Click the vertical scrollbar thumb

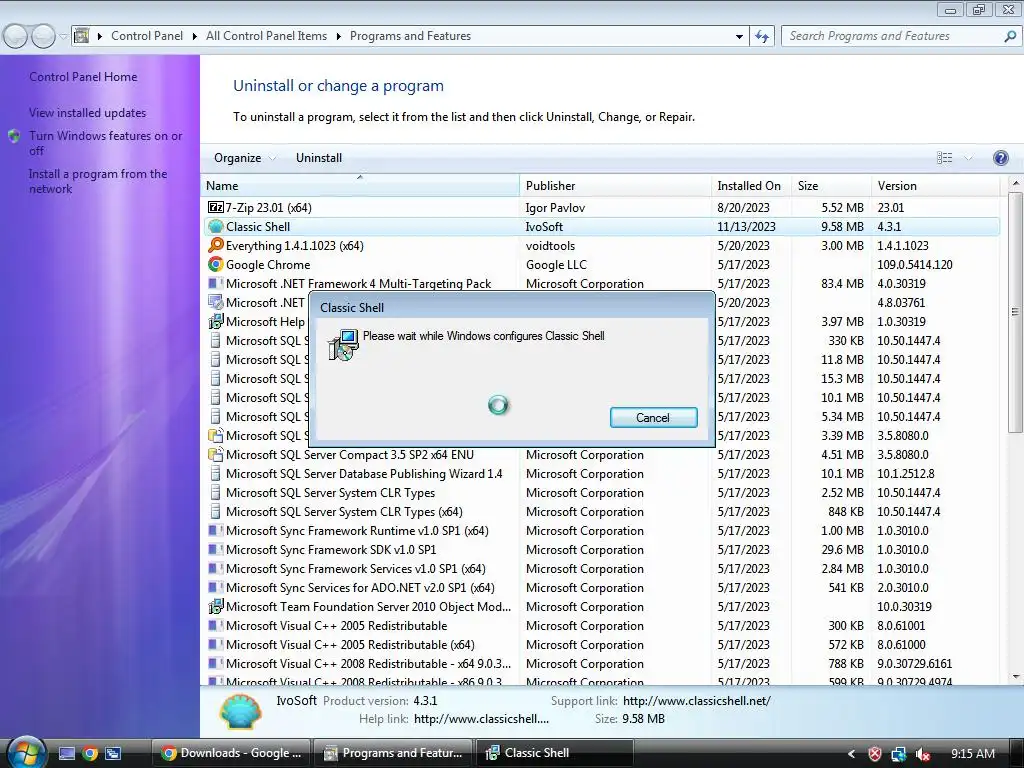1015,313
